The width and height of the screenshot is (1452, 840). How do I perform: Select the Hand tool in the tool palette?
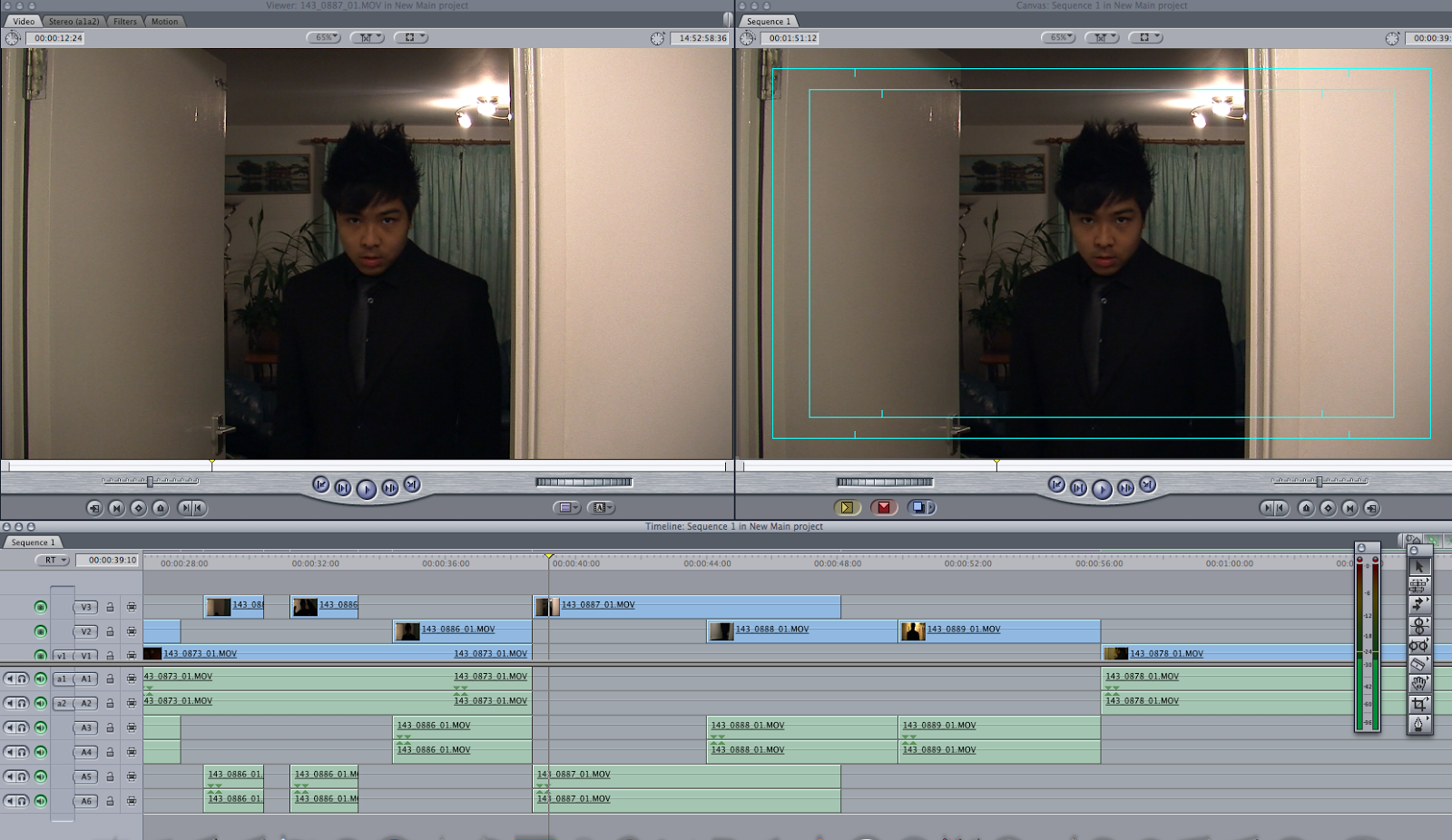click(x=1420, y=683)
